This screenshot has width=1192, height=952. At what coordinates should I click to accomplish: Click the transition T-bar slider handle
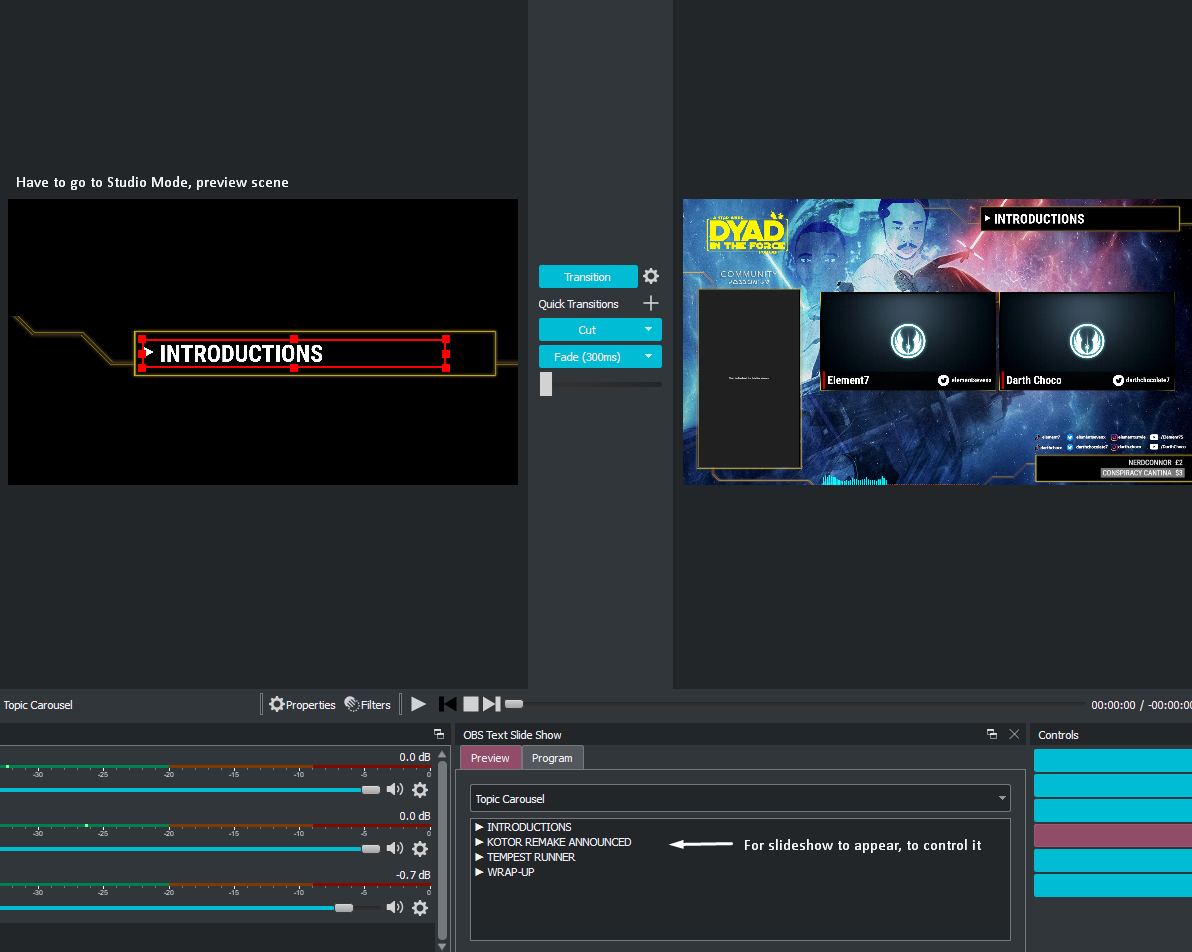(546, 384)
